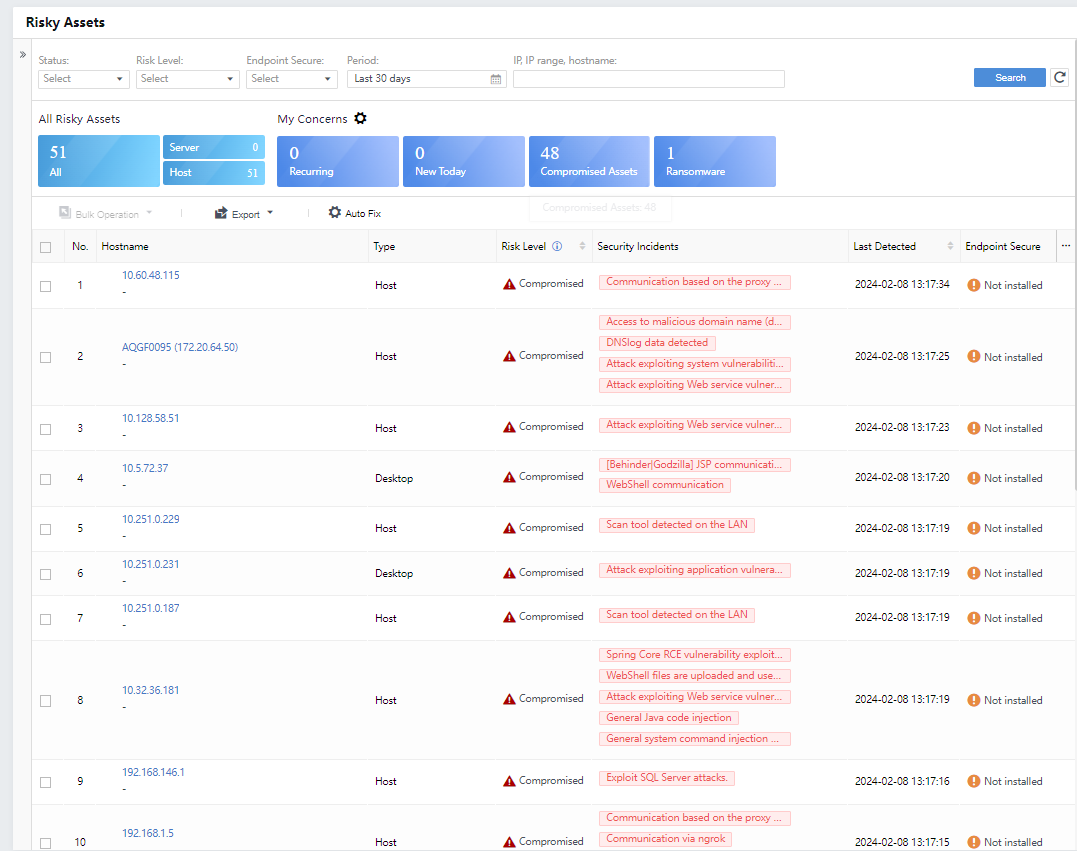Focus the IP, IP range, hostname field
The image size is (1077, 851).
[648, 79]
